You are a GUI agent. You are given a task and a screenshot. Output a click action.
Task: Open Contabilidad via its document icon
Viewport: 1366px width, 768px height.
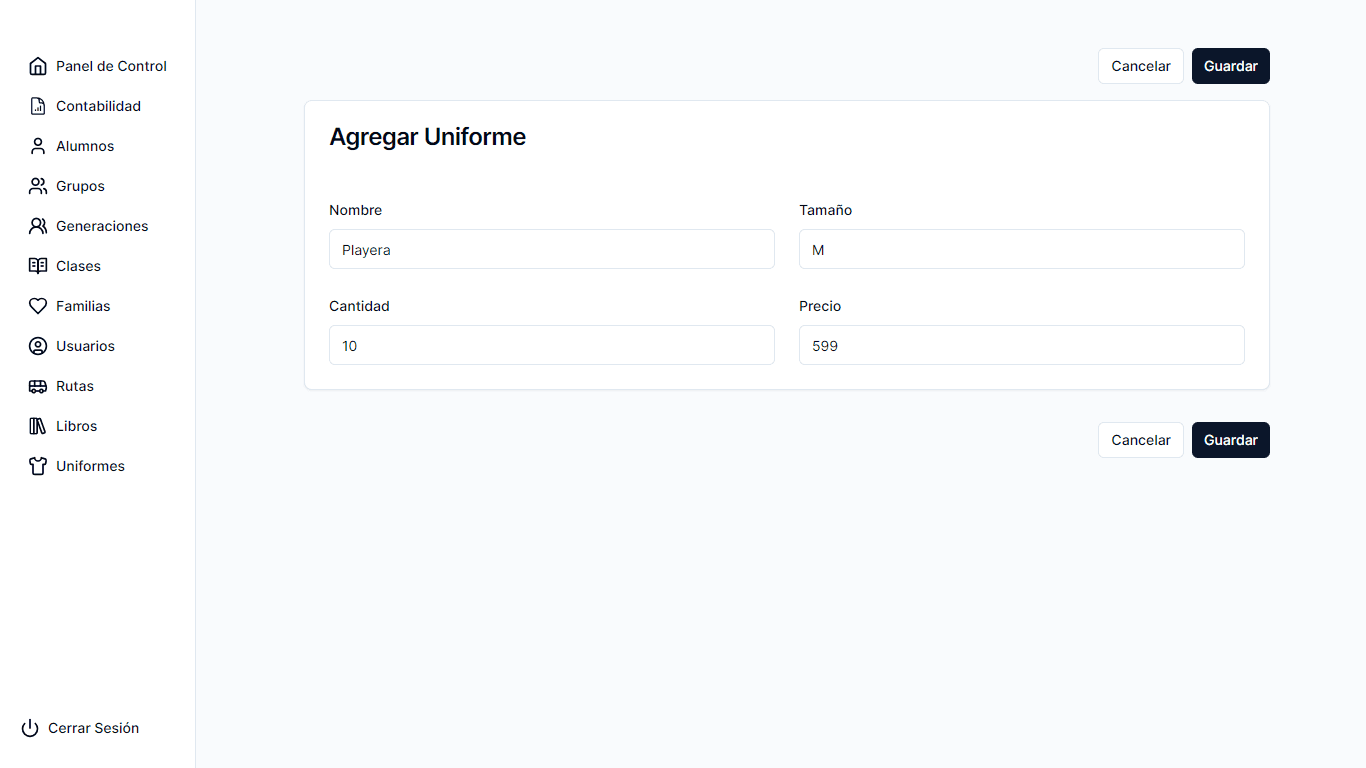coord(38,106)
